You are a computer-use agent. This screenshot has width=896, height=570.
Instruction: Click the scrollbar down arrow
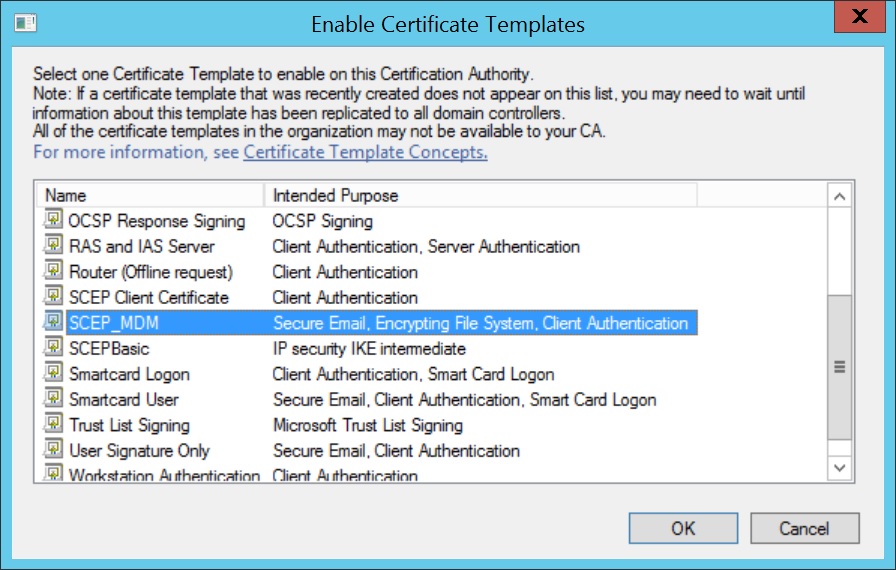[x=840, y=467]
